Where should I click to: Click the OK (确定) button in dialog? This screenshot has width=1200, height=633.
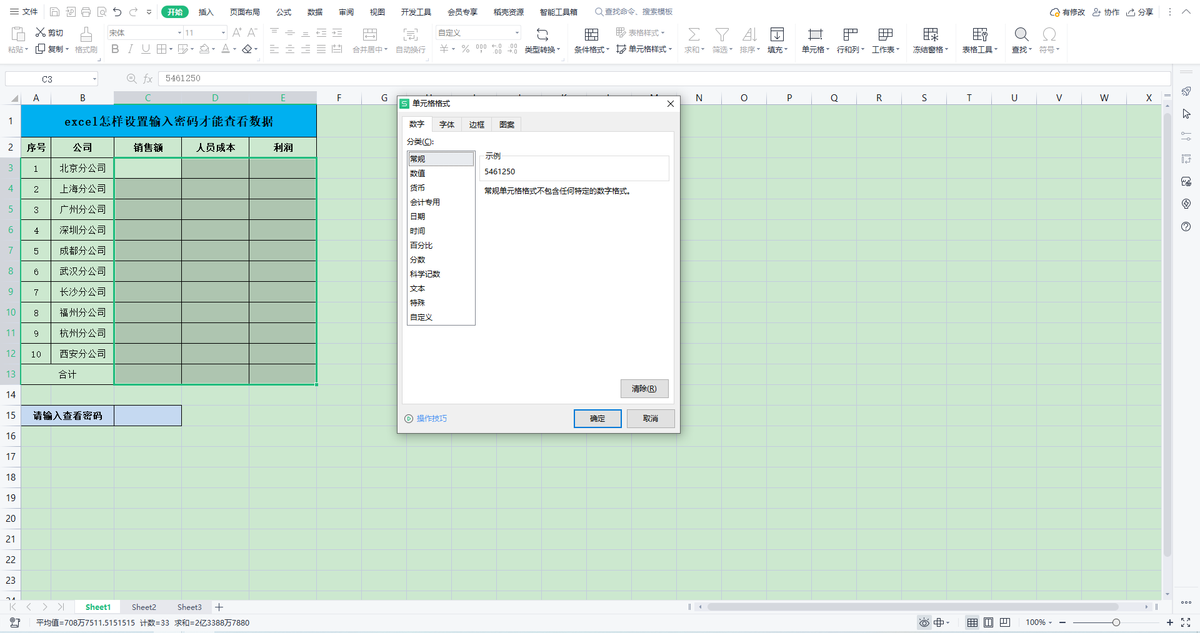click(x=597, y=418)
